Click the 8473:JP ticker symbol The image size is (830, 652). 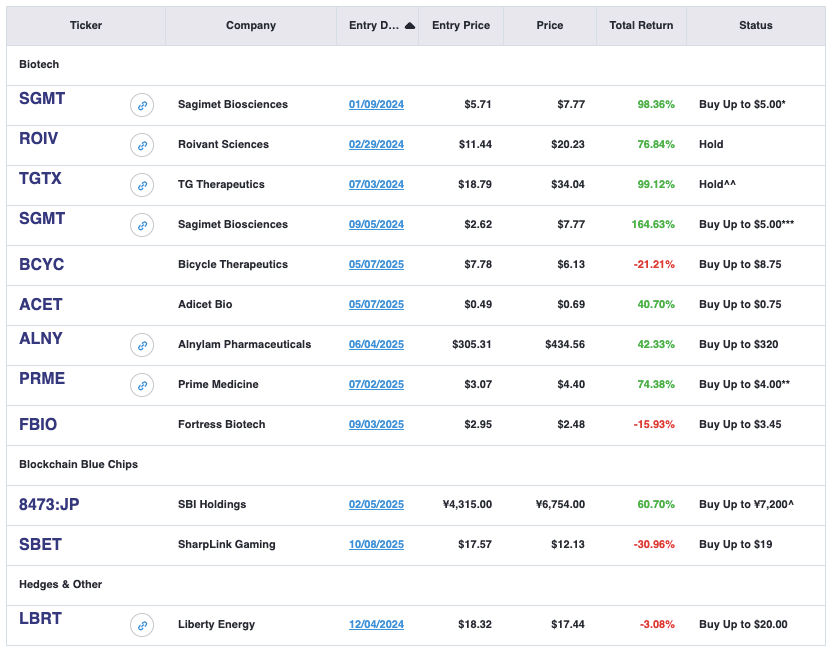(x=49, y=505)
